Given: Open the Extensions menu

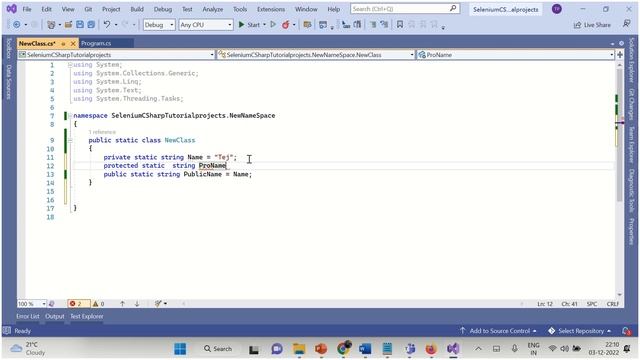Looking at the screenshot, I should point(271,9).
